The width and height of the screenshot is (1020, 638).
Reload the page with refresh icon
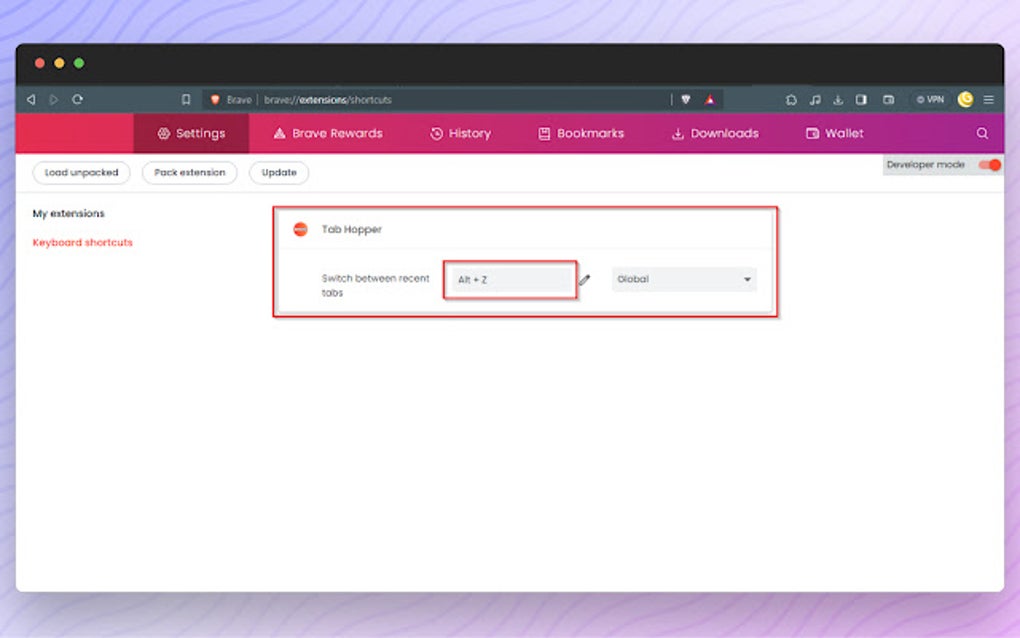77,100
